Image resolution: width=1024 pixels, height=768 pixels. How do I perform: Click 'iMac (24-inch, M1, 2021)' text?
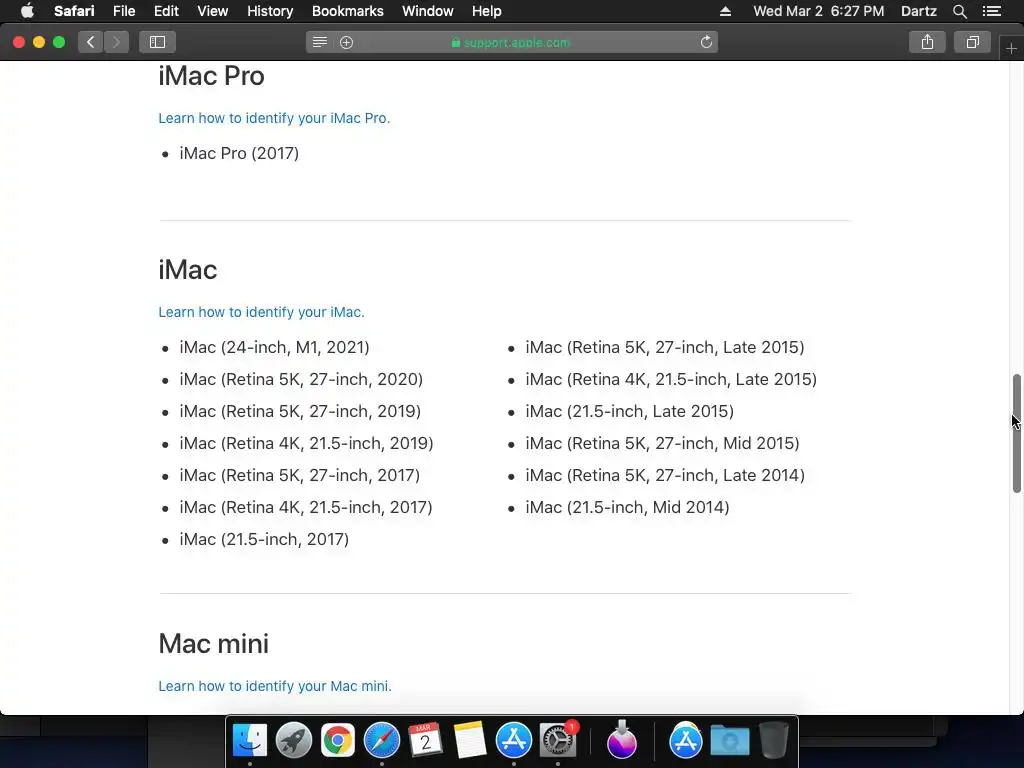pyautogui.click(x=274, y=347)
